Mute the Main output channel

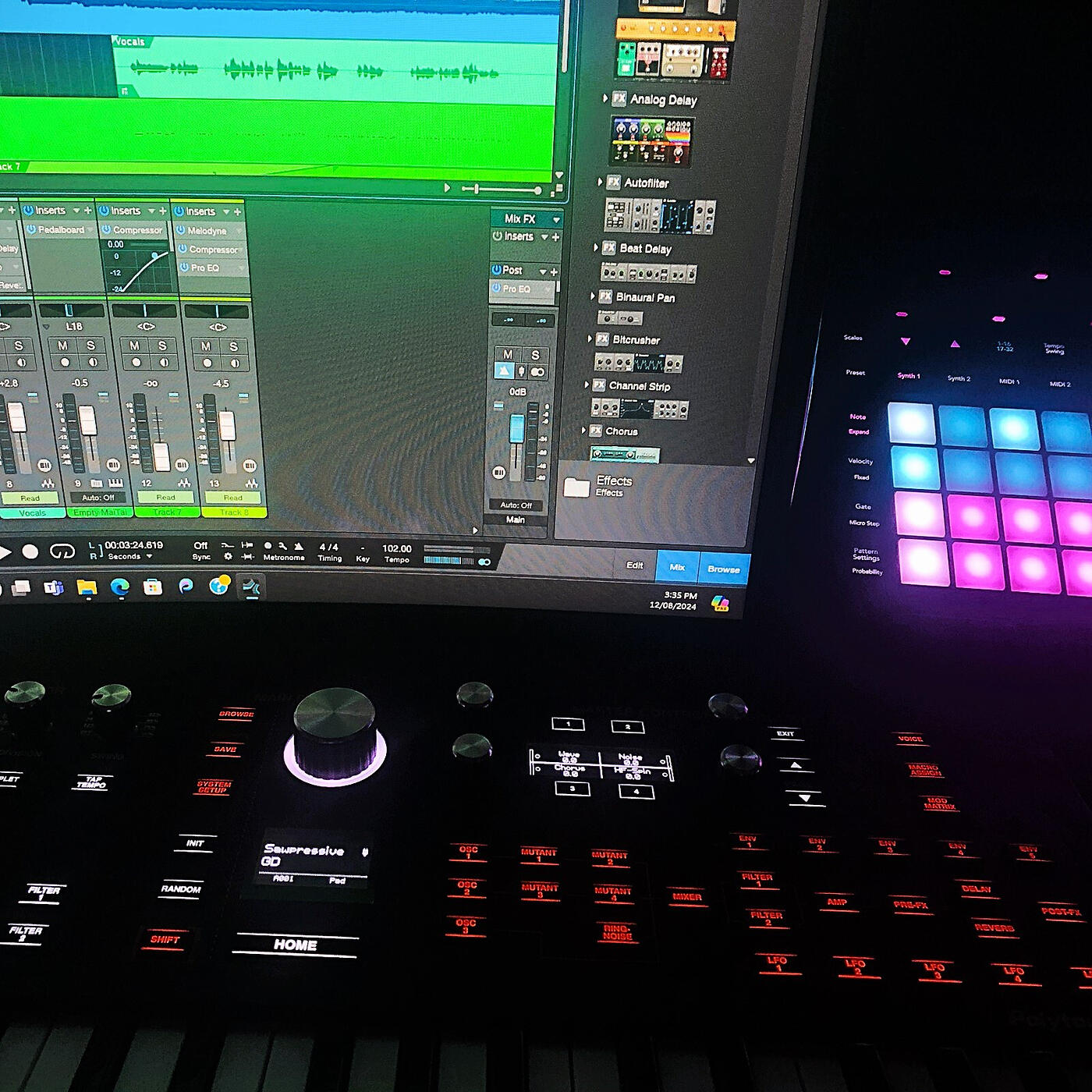(x=508, y=355)
